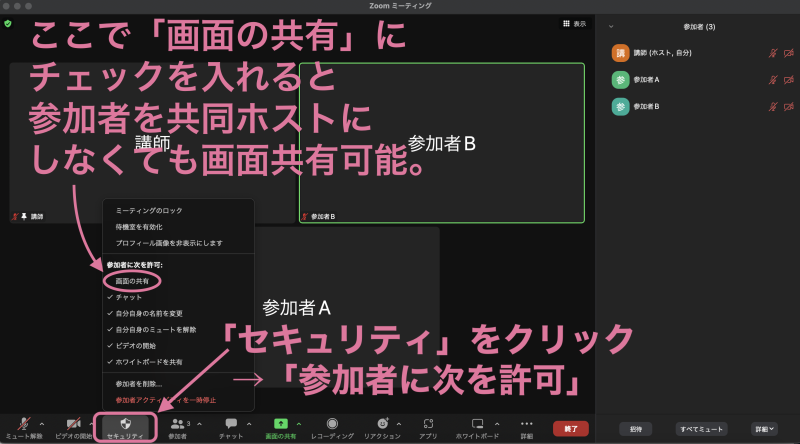Click the 表示 grid view icon
Image resolution: width=800 pixels, height=444 pixels.
[566, 23]
